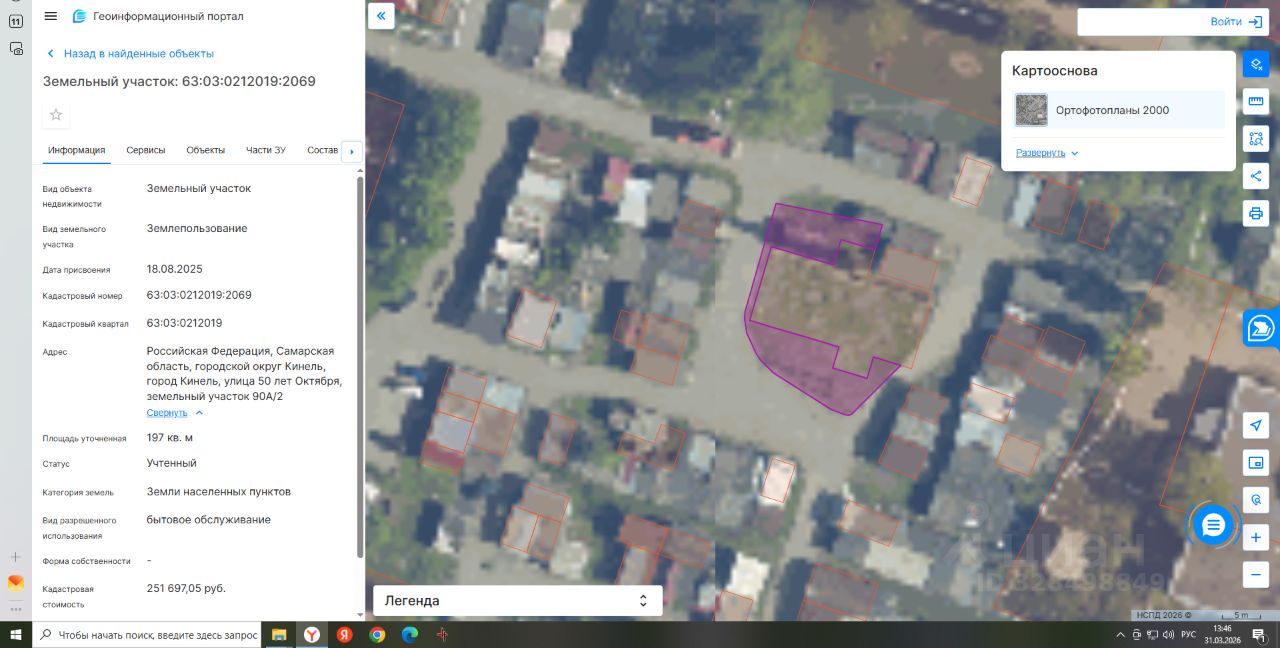Select the ruler measurement tool
The image size is (1280, 648).
(1256, 102)
